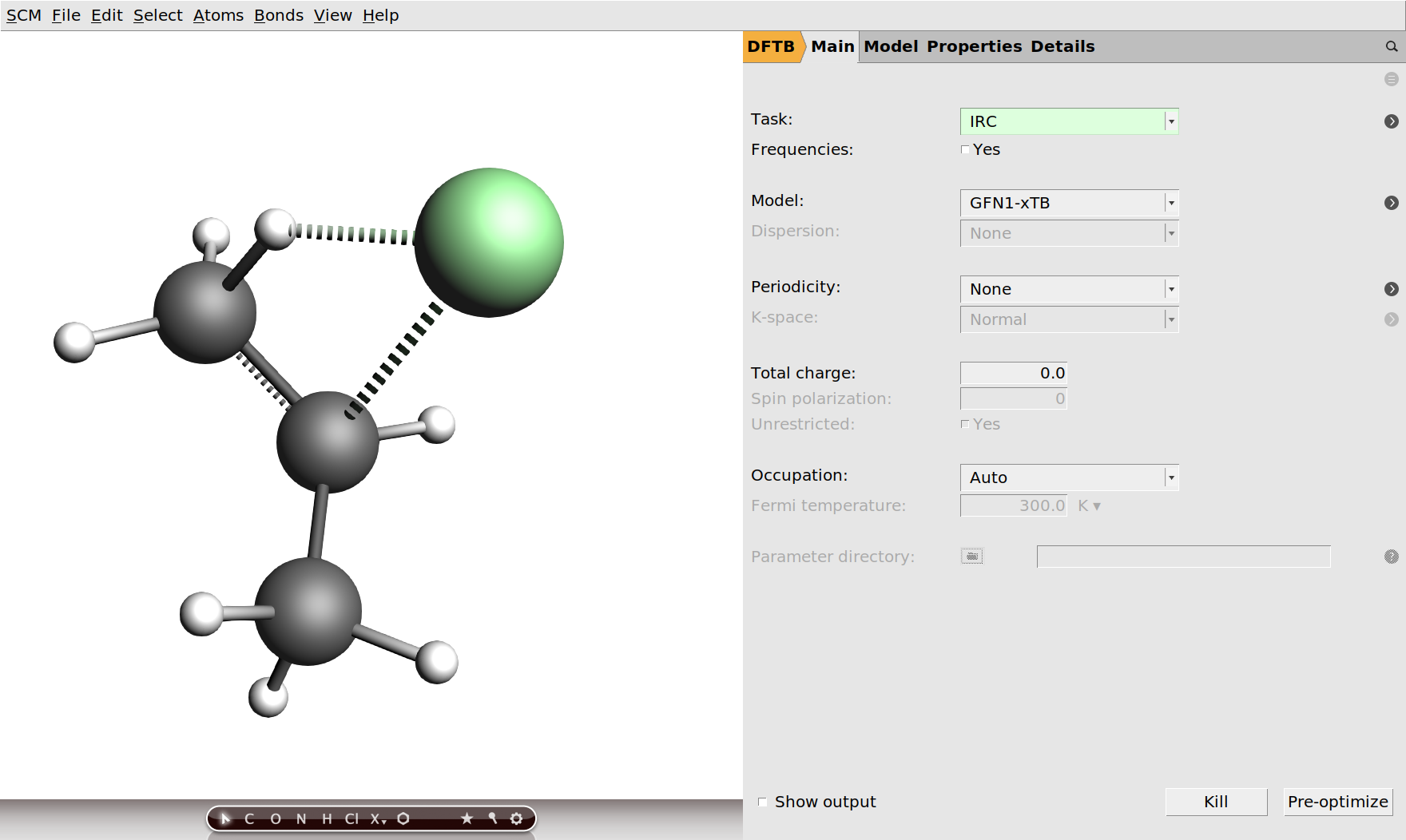Pick the Chlorine (Cl) atom tool
Screen dimensions: 1406x840
(x=351, y=818)
